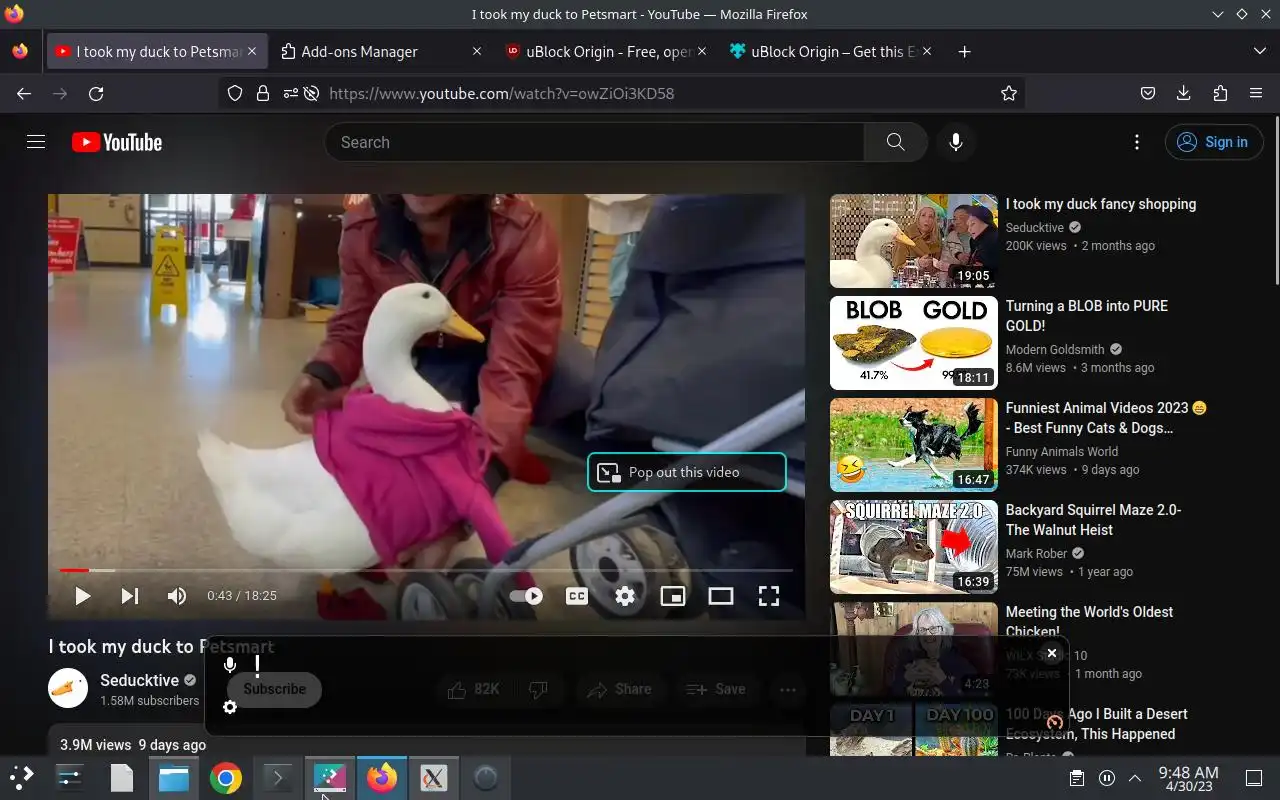Screen dimensions: 1280x800
Task: Open more actions ellipsis below the video
Action: (x=788, y=689)
